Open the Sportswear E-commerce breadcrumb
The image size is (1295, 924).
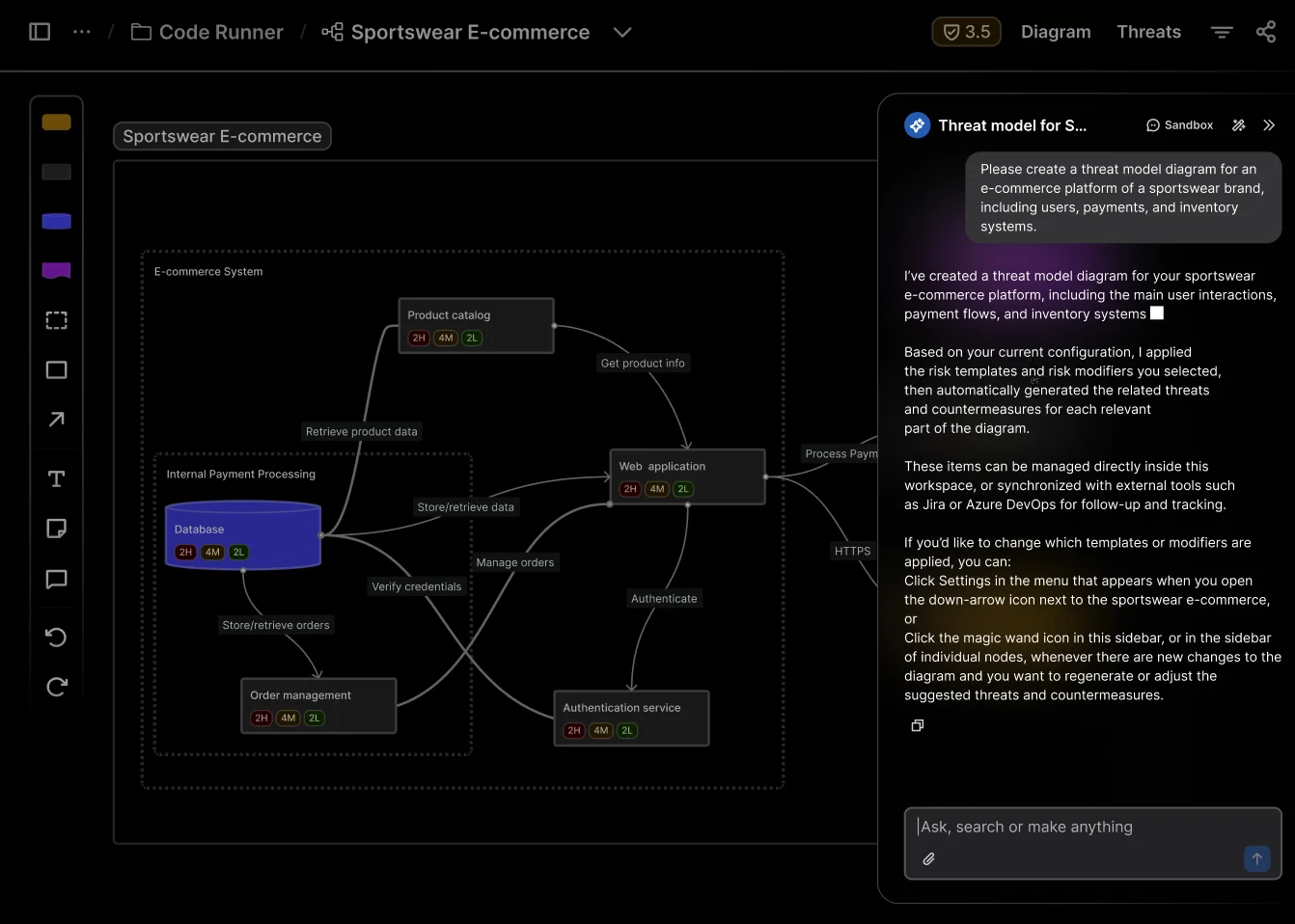coord(455,32)
